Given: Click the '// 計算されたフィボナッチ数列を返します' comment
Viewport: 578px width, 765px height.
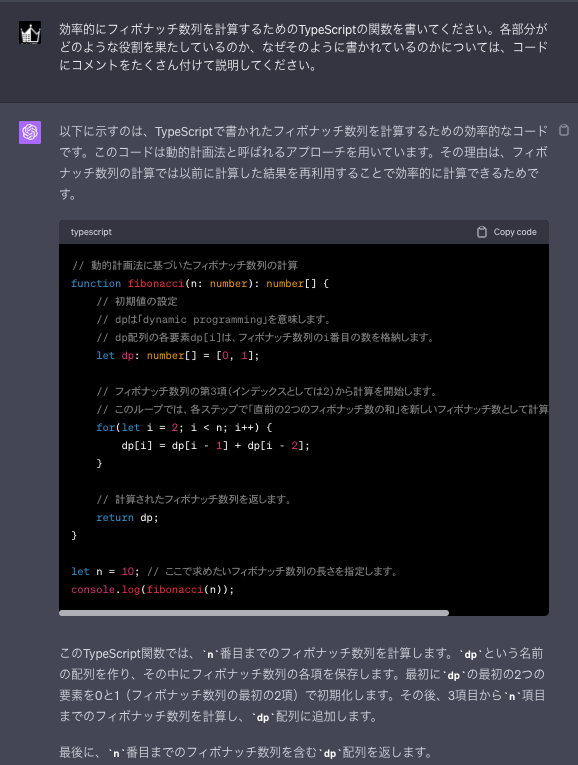Looking at the screenshot, I should click(x=194, y=500).
